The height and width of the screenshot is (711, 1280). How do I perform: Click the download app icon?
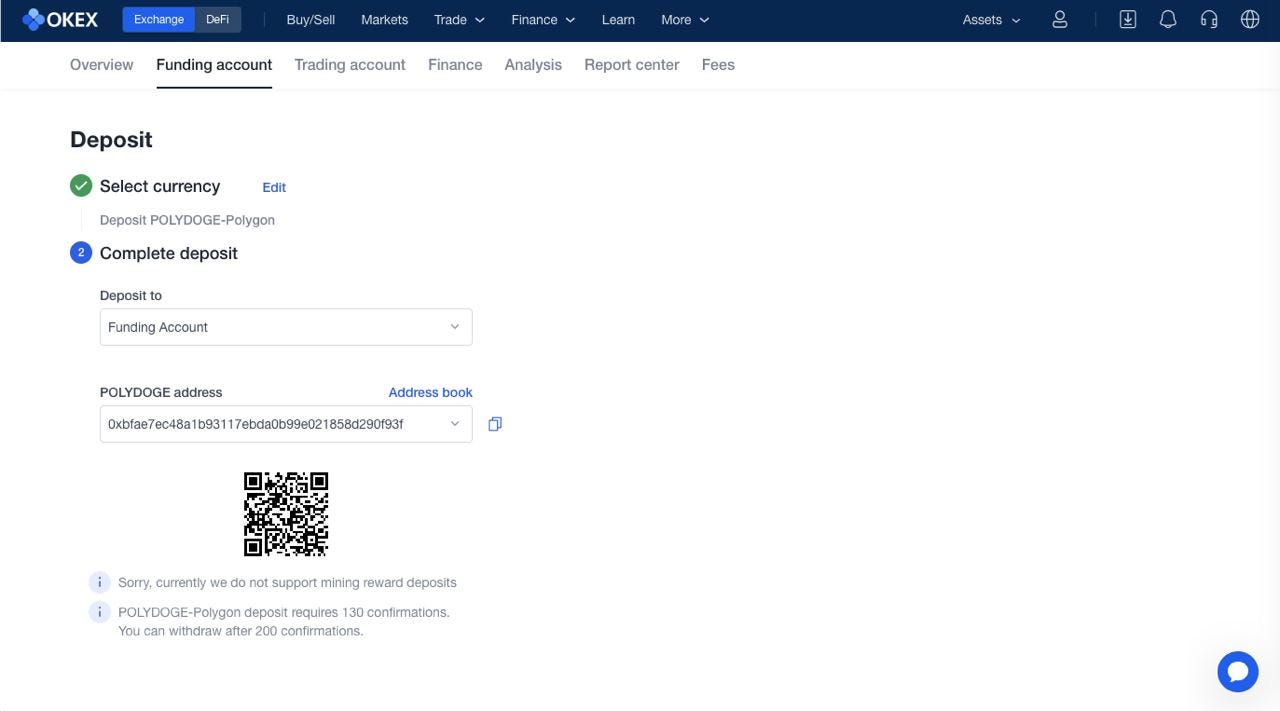[x=1127, y=19]
